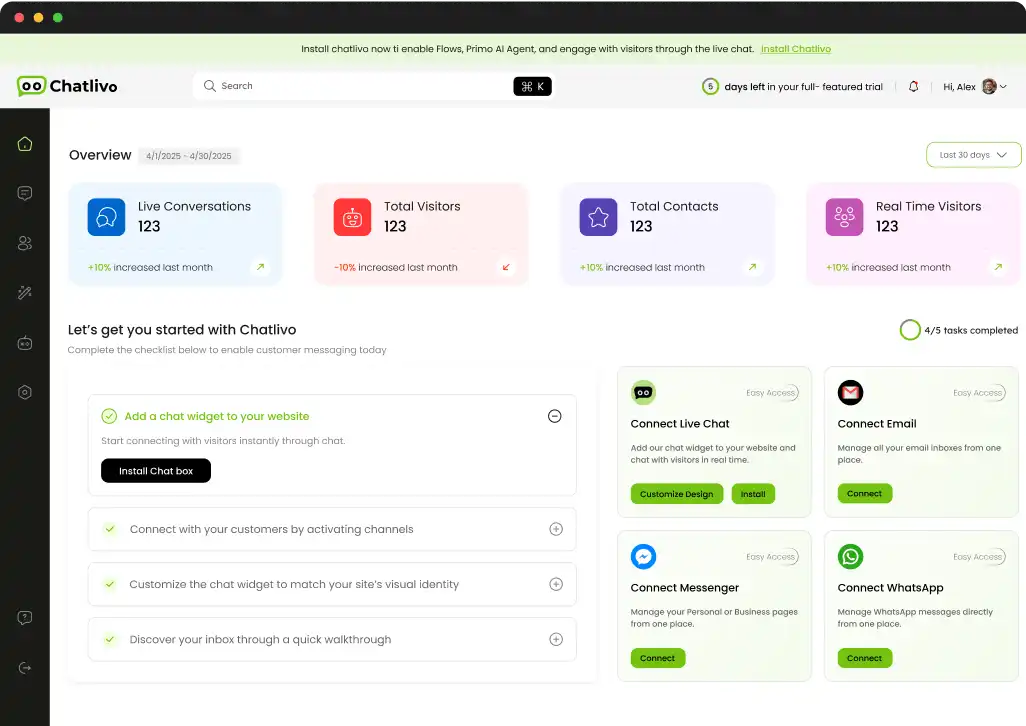This screenshot has width=1026, height=726.
Task: Click 'Connect WhatsApp' card title
Action: click(x=890, y=587)
